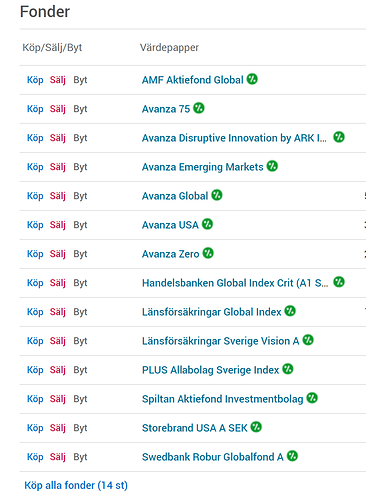Click green badge beside Swedbank Robur Globalfond A
Image resolution: width=366 pixels, height=499 pixels.
tap(292, 456)
